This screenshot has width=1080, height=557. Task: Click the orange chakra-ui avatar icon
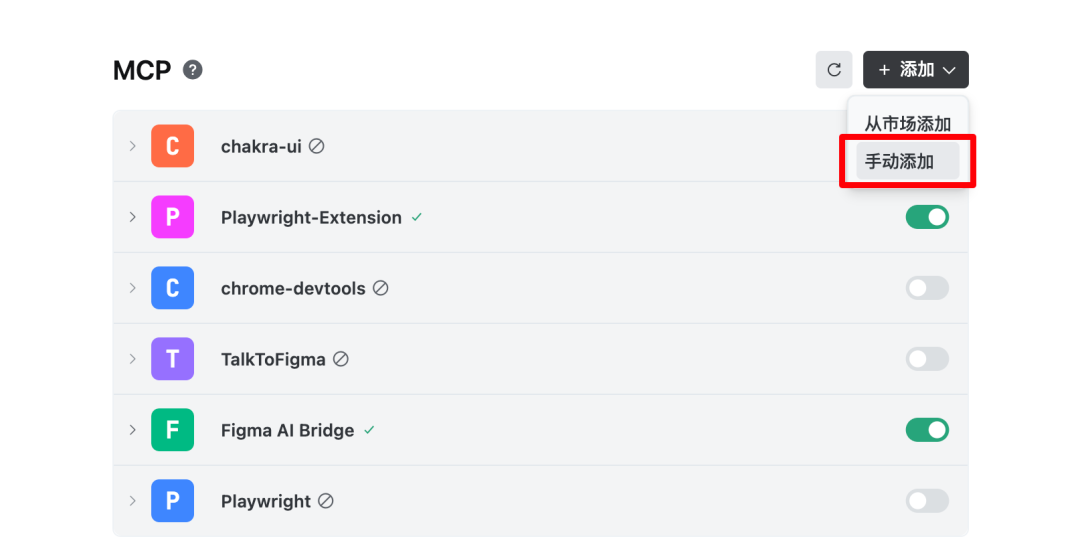coord(172,146)
